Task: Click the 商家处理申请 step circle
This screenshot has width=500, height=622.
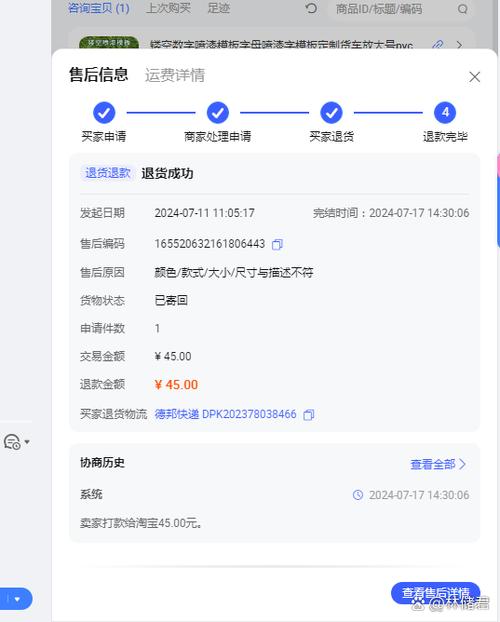Action: 218,113
